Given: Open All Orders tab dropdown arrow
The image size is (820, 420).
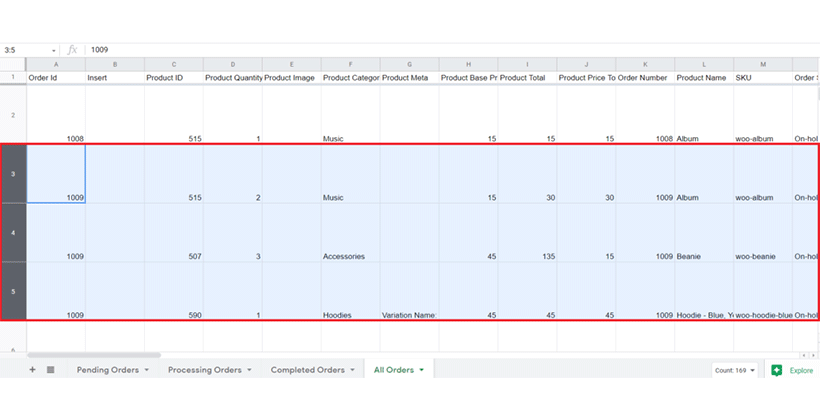Looking at the screenshot, I should [422, 370].
